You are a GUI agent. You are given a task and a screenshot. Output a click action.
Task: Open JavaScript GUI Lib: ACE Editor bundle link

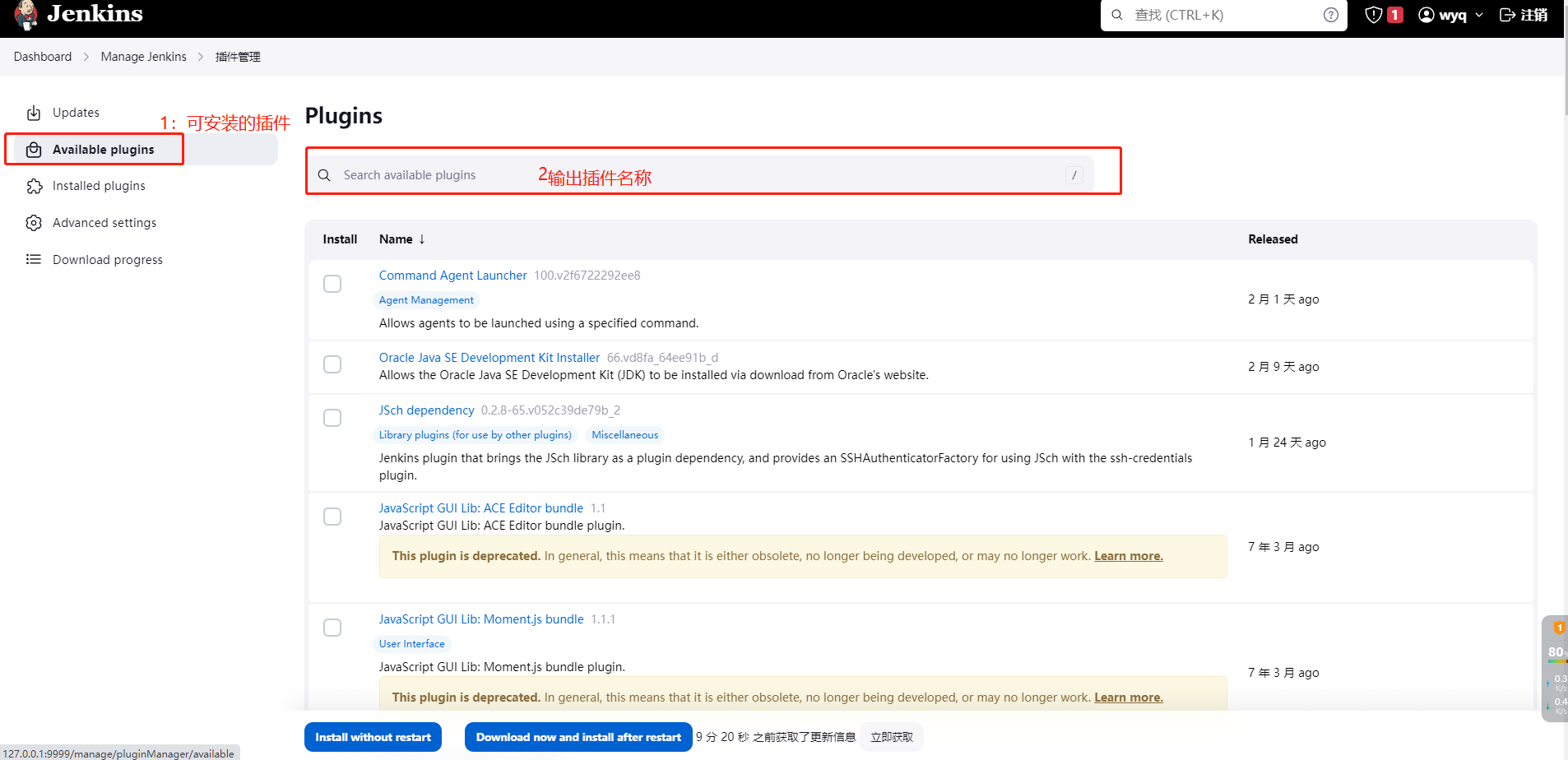pos(480,508)
